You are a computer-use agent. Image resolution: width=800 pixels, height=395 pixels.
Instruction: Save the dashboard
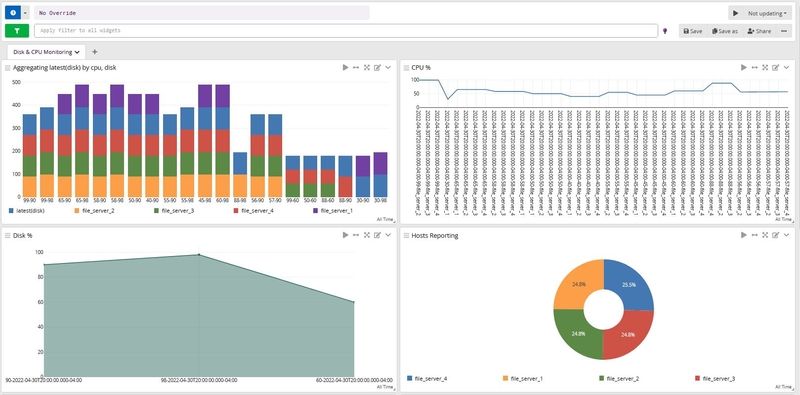[693, 31]
